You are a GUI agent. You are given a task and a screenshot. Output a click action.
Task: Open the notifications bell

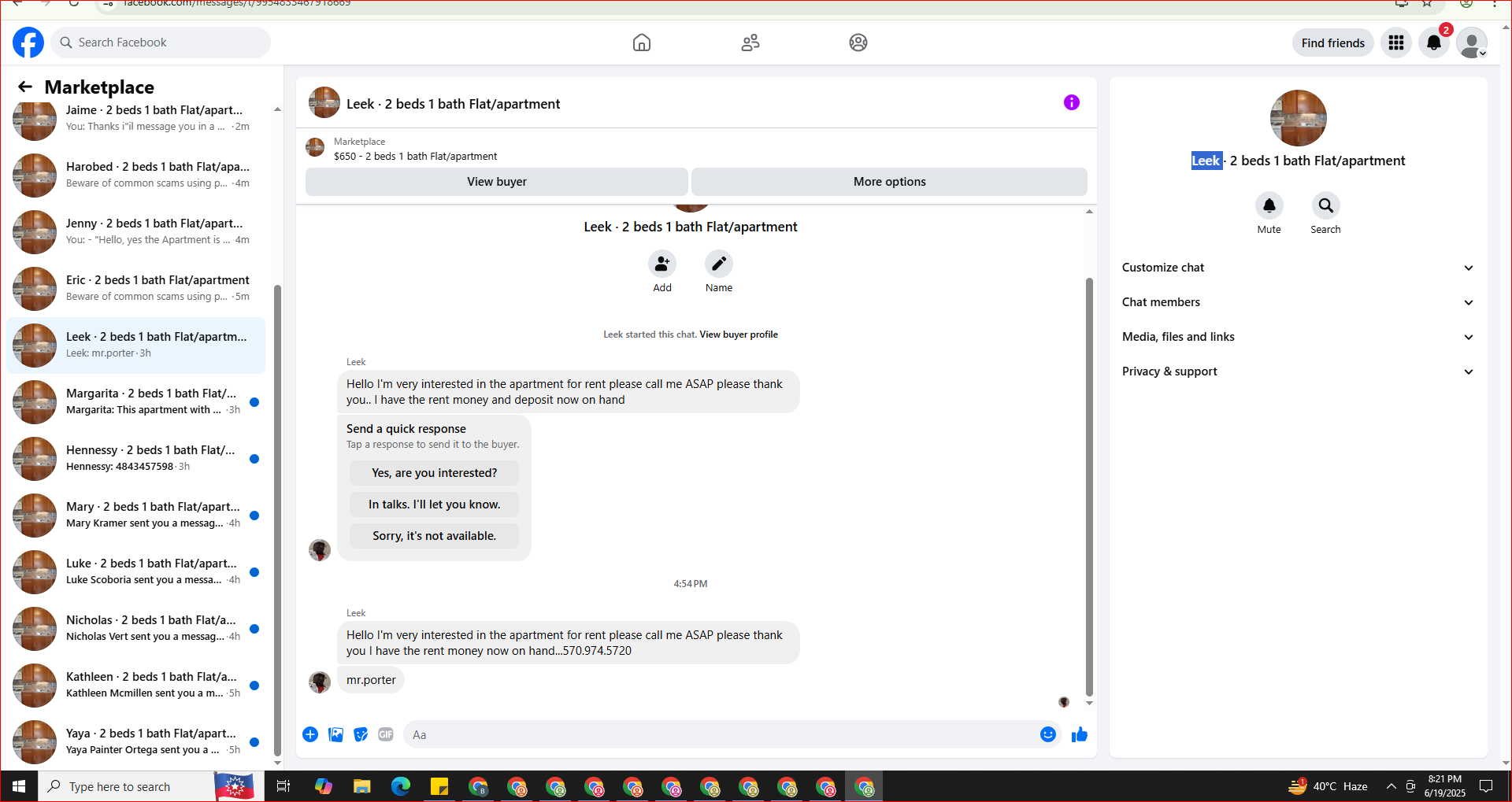click(1434, 43)
